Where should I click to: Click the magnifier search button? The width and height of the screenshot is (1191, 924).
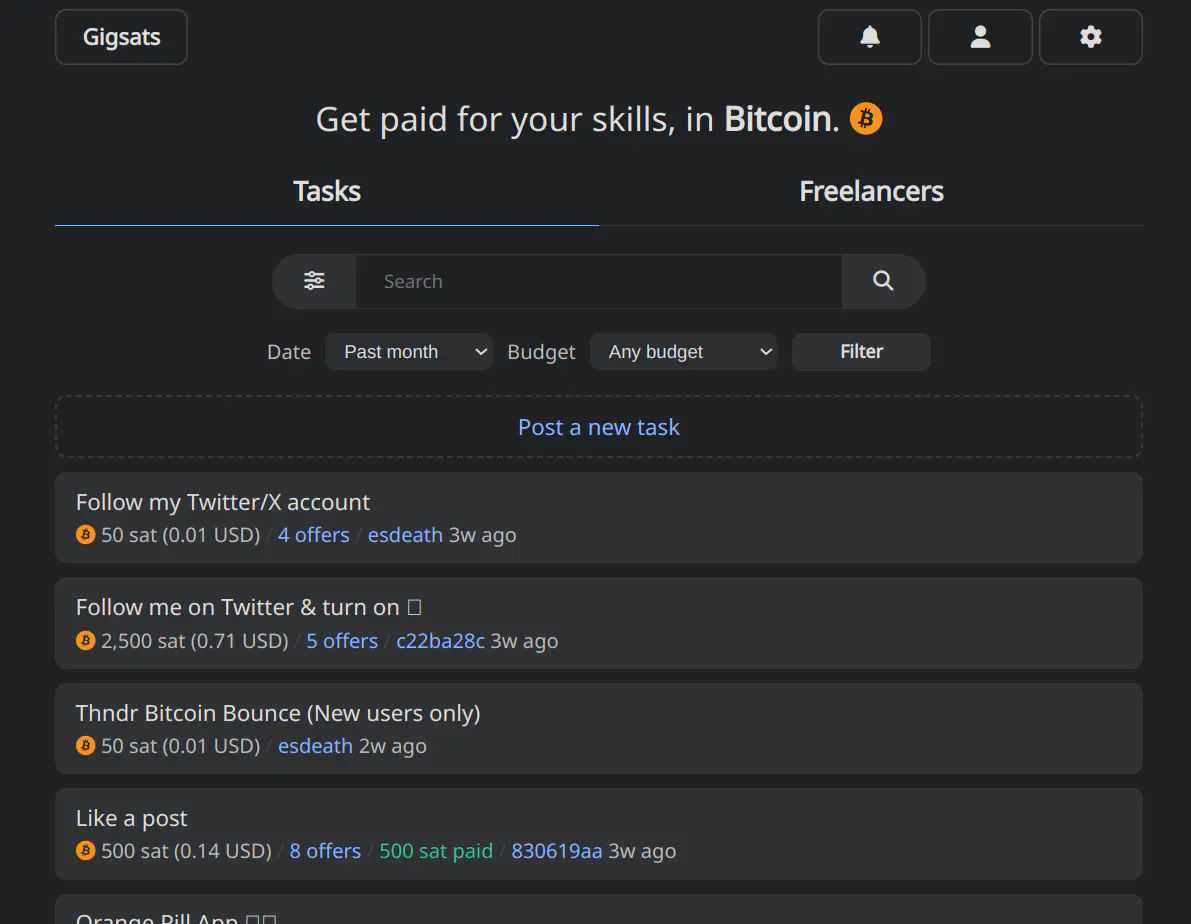pos(883,281)
